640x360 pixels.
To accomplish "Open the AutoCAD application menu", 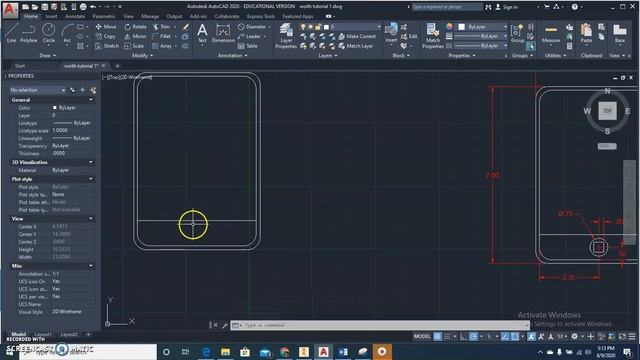I will 10,10.
